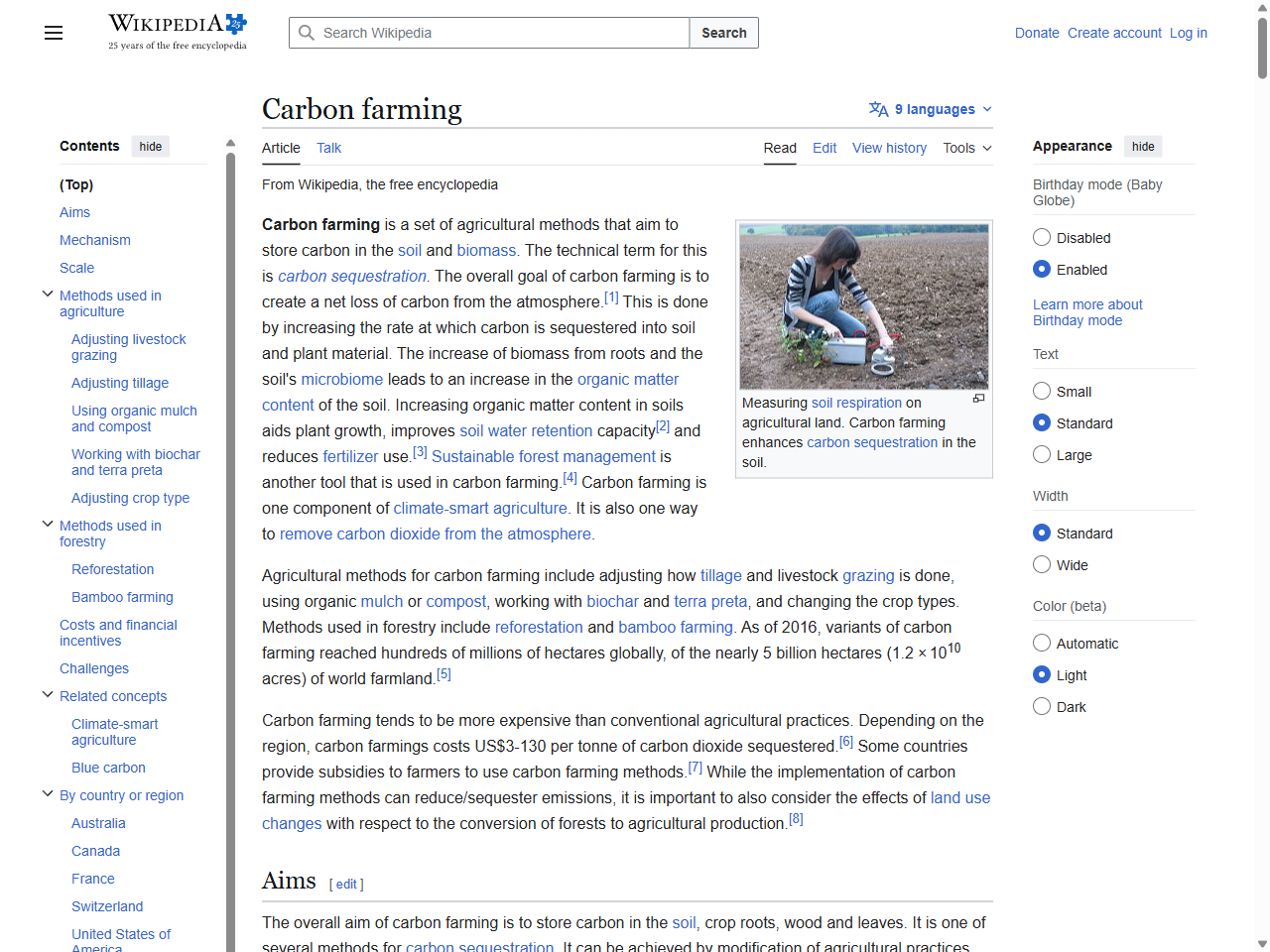Click the search magnifying glass icon
This screenshot has height=952, width=1270.
coord(307,33)
